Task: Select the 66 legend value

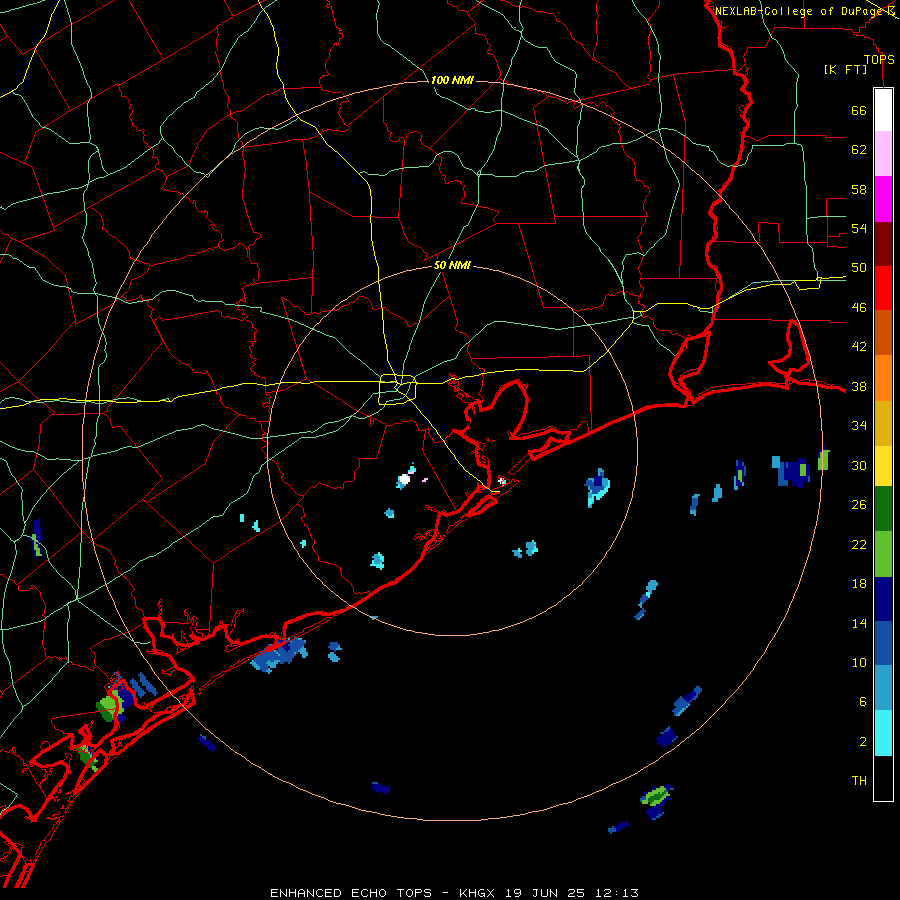Action: (859, 111)
